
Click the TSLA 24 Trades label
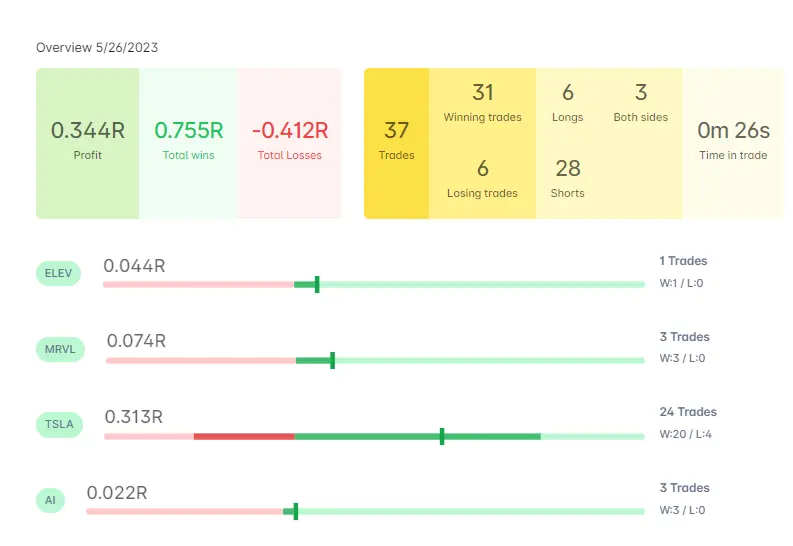pos(688,412)
